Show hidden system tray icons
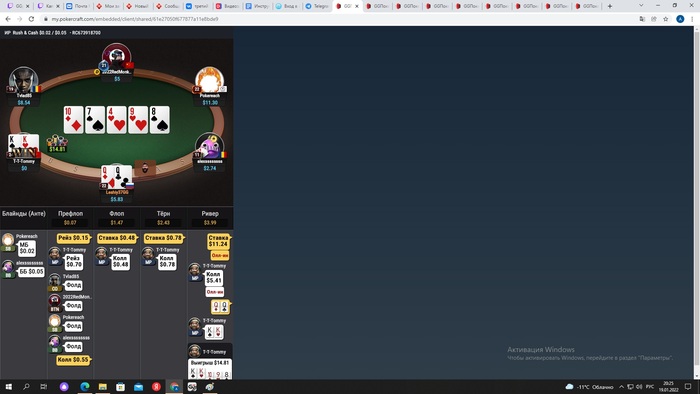Screen dimensions: 700x394 [621, 386]
